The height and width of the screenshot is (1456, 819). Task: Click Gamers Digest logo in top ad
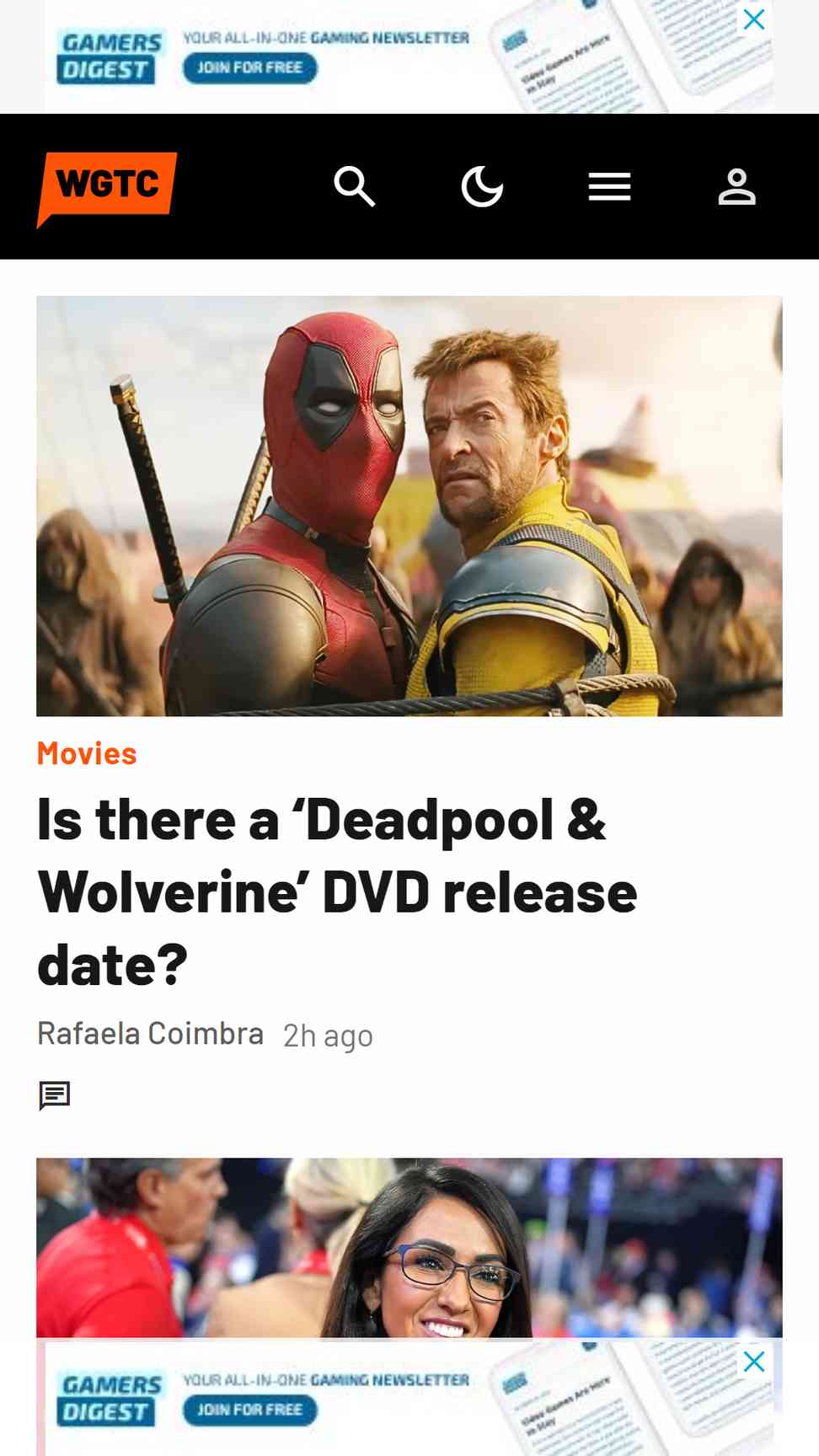pos(111,56)
